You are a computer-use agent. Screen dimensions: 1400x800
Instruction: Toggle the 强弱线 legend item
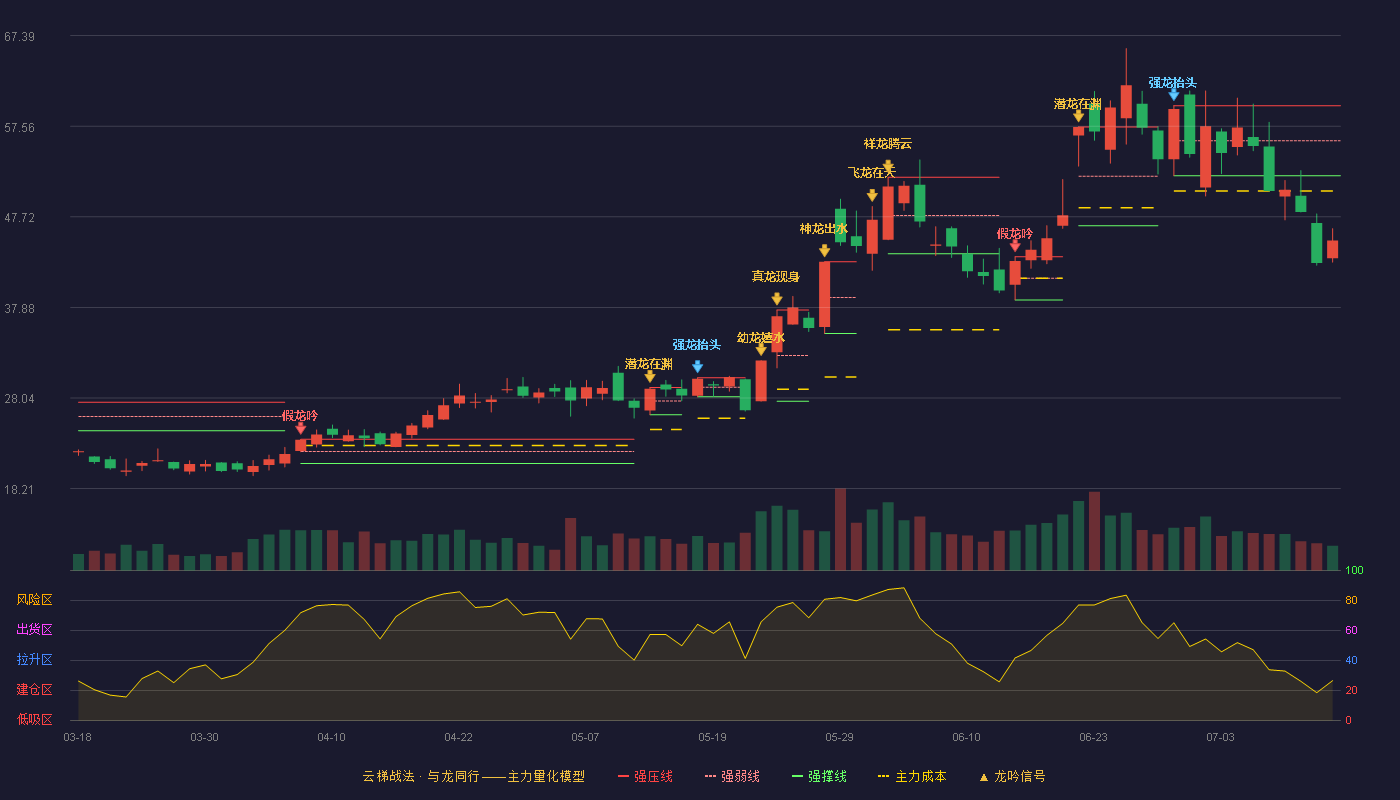pos(732,776)
